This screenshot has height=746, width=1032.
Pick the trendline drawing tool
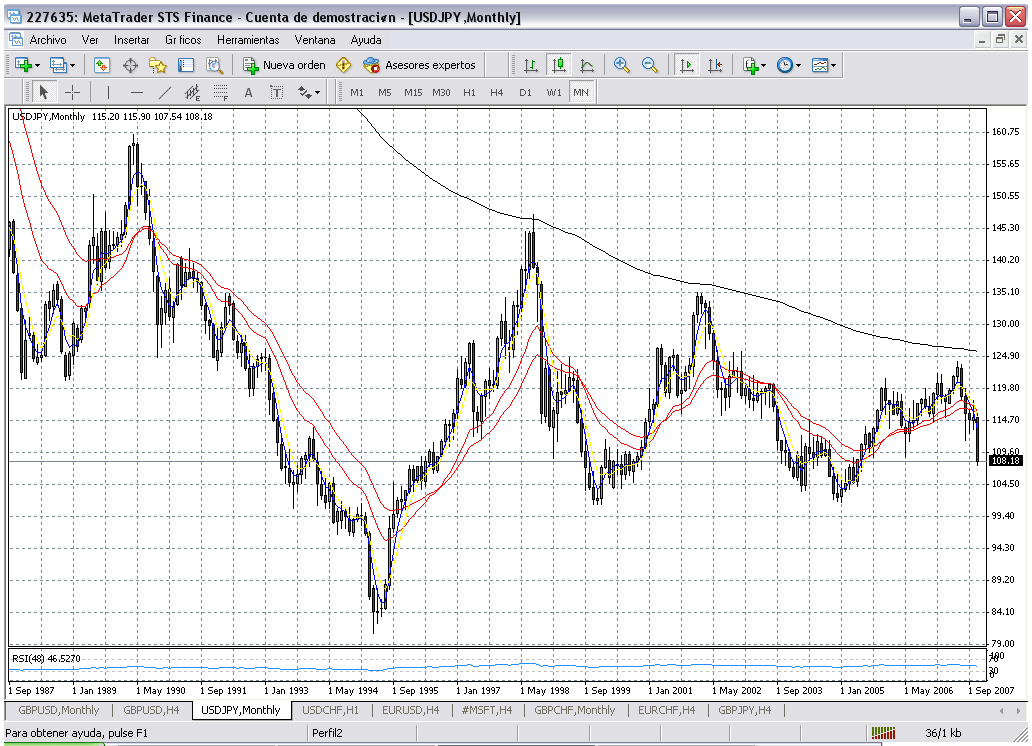click(165, 92)
